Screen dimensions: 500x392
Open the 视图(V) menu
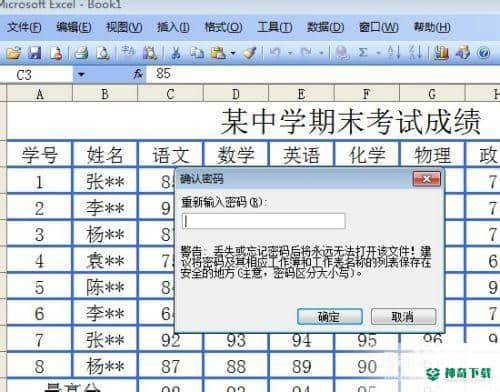pyautogui.click(x=124, y=27)
